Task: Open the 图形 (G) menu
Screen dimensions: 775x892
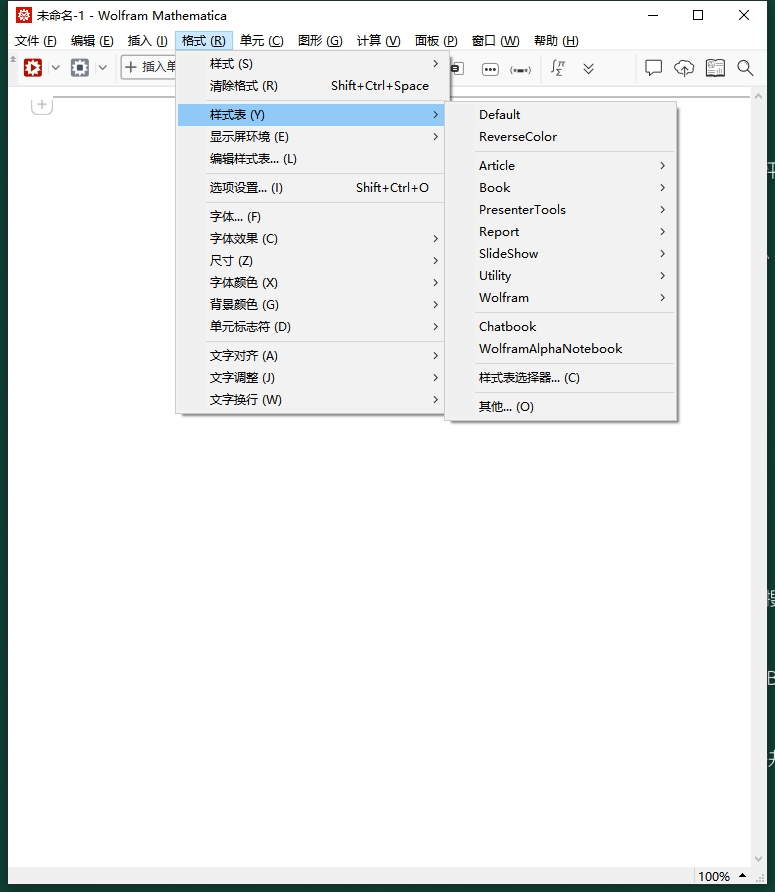Action: tap(320, 40)
